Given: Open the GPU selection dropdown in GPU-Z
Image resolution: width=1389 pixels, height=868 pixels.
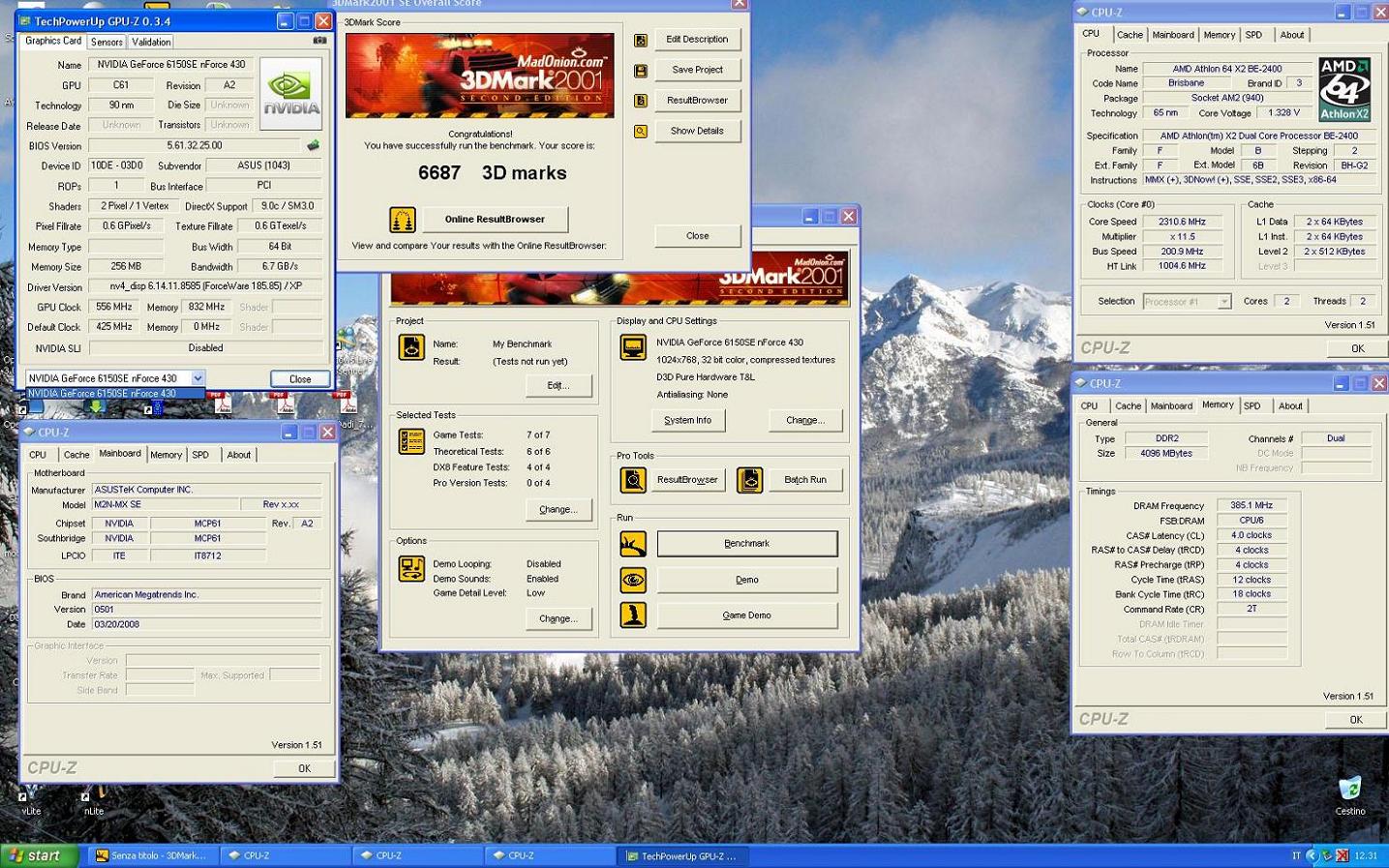Looking at the screenshot, I should (x=197, y=378).
